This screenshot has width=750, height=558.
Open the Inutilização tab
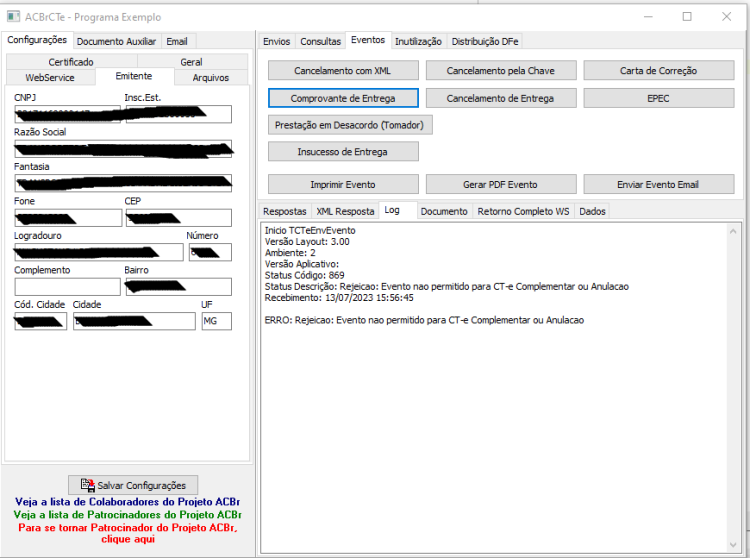click(418, 42)
